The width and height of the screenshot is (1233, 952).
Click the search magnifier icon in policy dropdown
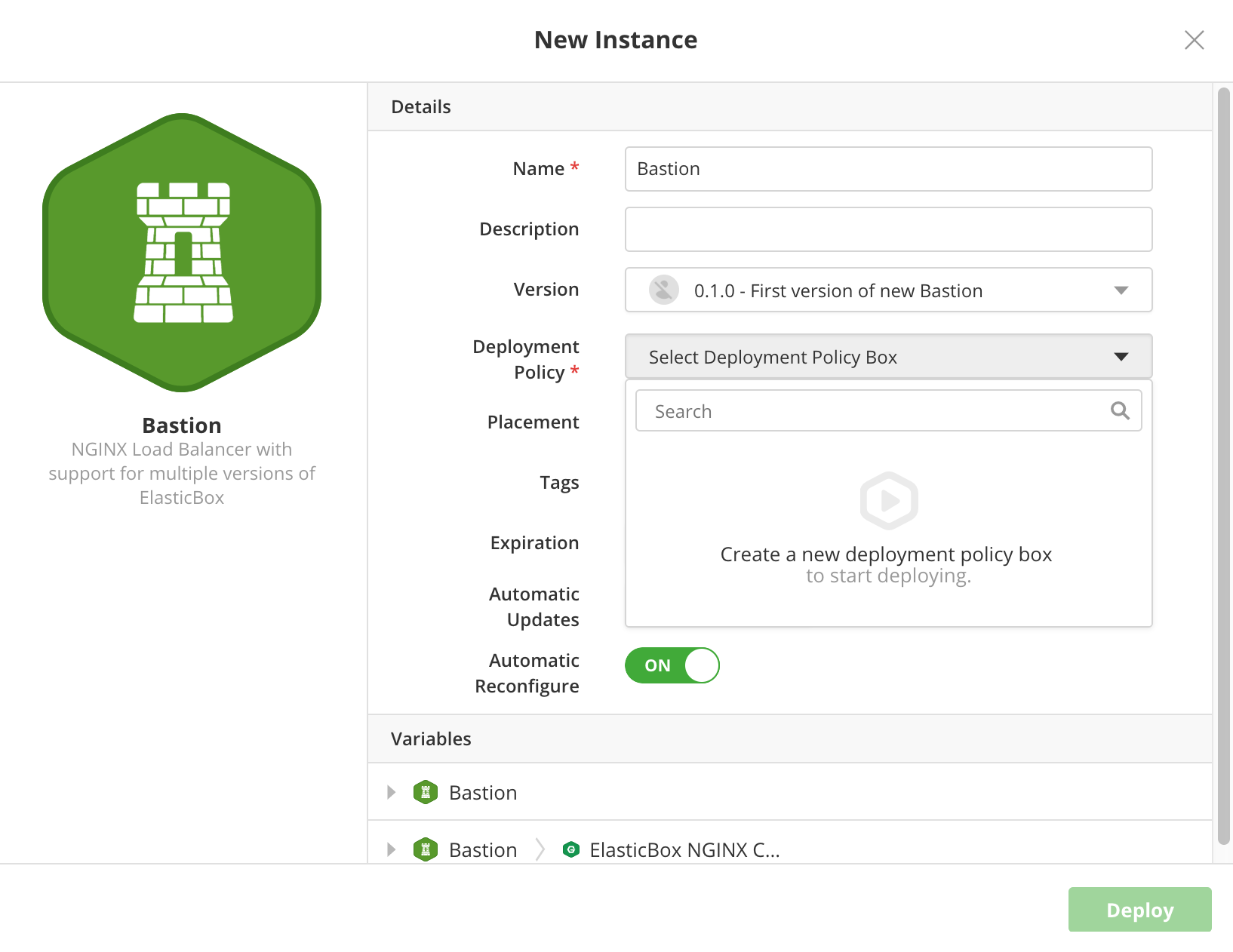click(x=1120, y=410)
